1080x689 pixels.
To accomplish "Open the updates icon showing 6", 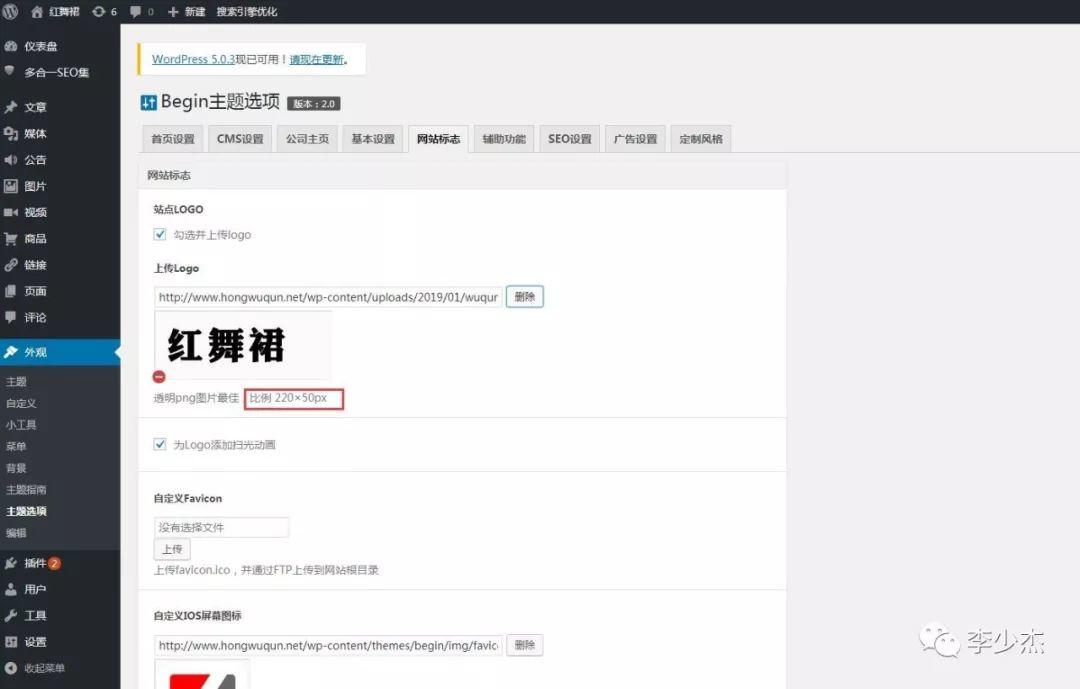I will (x=104, y=12).
